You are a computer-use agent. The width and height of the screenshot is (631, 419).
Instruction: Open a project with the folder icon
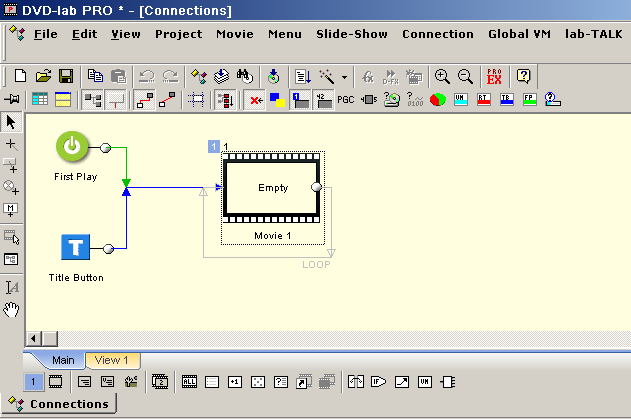point(43,76)
